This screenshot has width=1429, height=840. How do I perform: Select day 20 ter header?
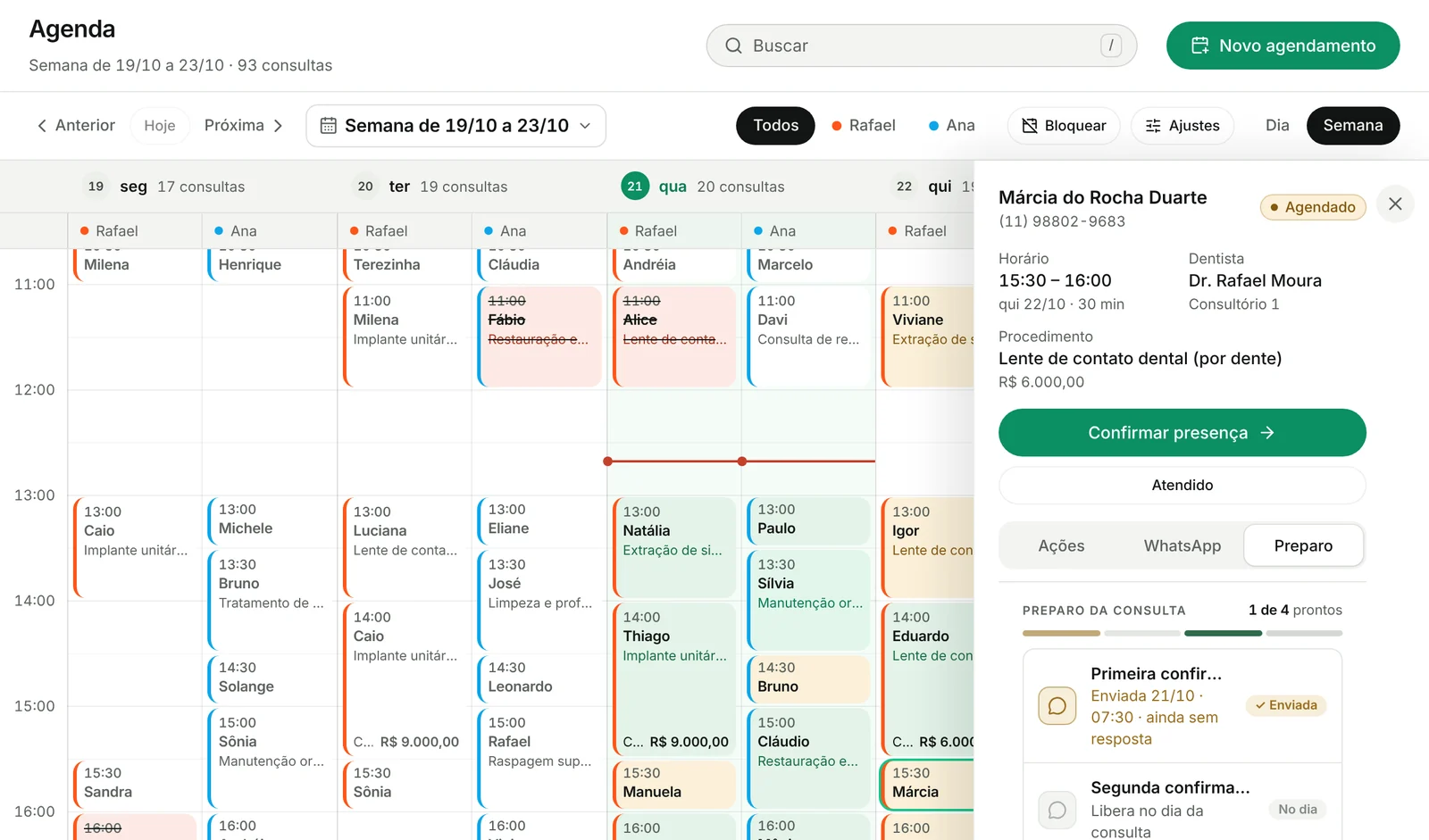pyautogui.click(x=430, y=187)
